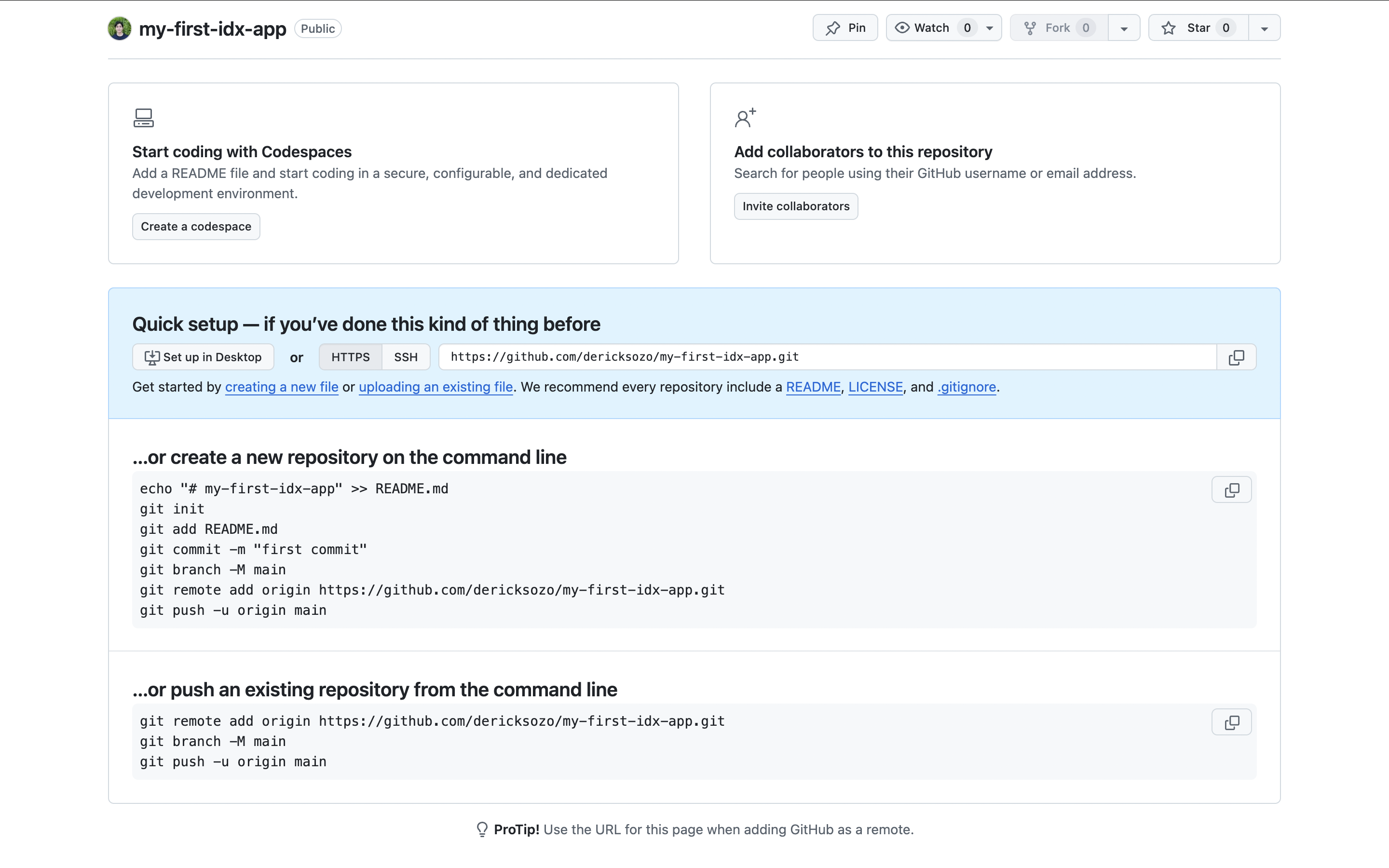Click 'Start coding with Codespaces' heading
Image resolution: width=1389 pixels, height=868 pixels.
coord(242,152)
